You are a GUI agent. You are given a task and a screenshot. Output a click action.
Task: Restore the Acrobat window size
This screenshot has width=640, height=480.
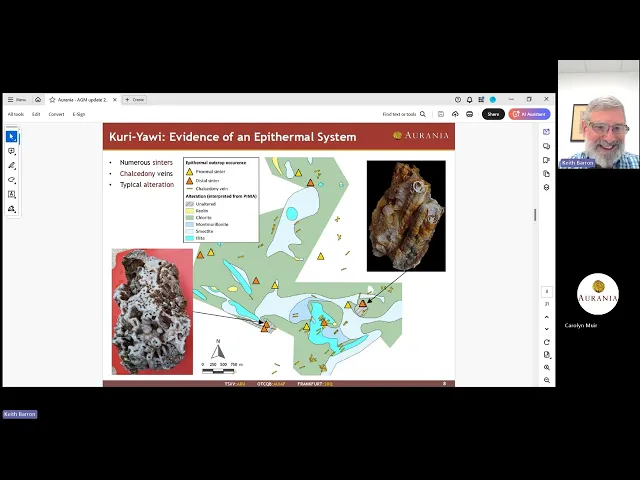(529, 99)
